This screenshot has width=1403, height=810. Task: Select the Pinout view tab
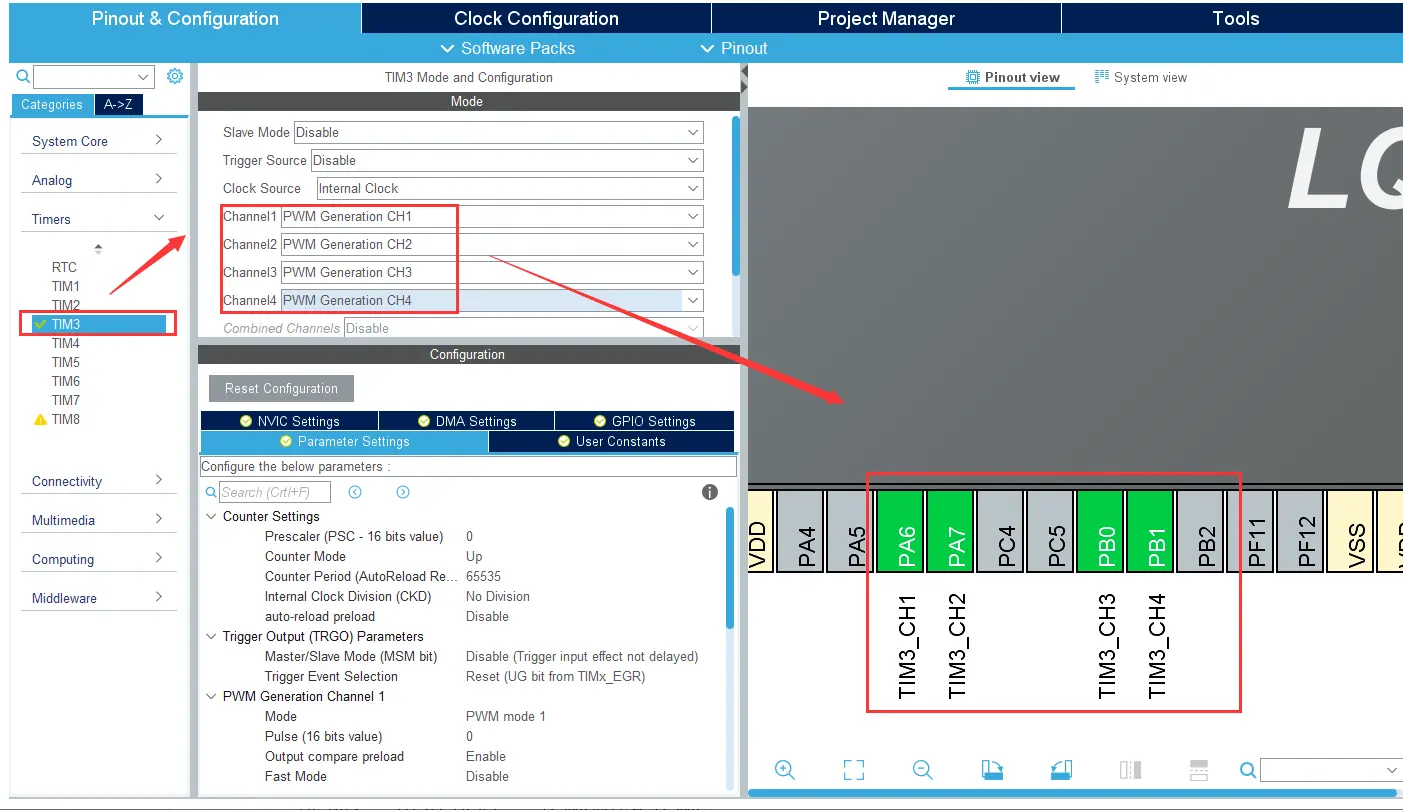tap(1011, 77)
